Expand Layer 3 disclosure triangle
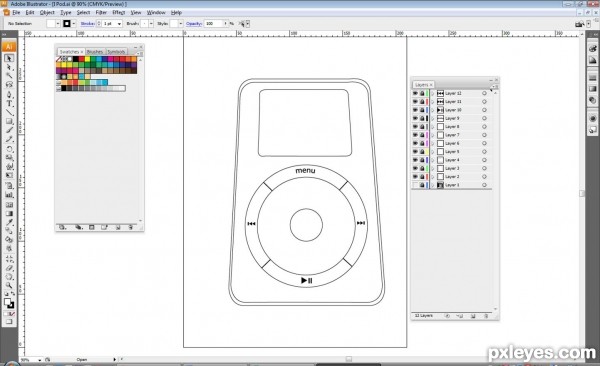 point(433,168)
